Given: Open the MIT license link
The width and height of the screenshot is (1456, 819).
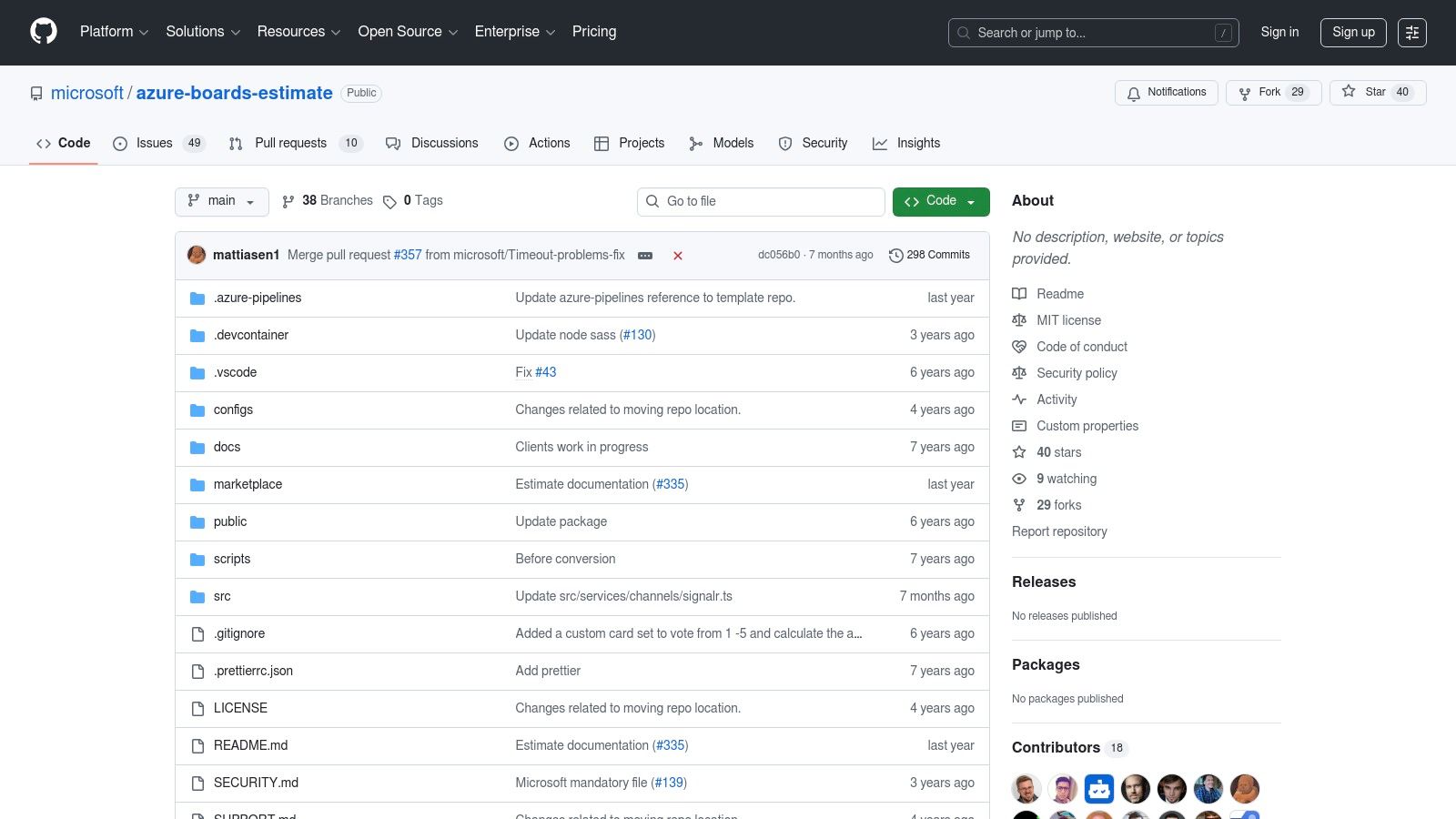Looking at the screenshot, I should point(1068,320).
